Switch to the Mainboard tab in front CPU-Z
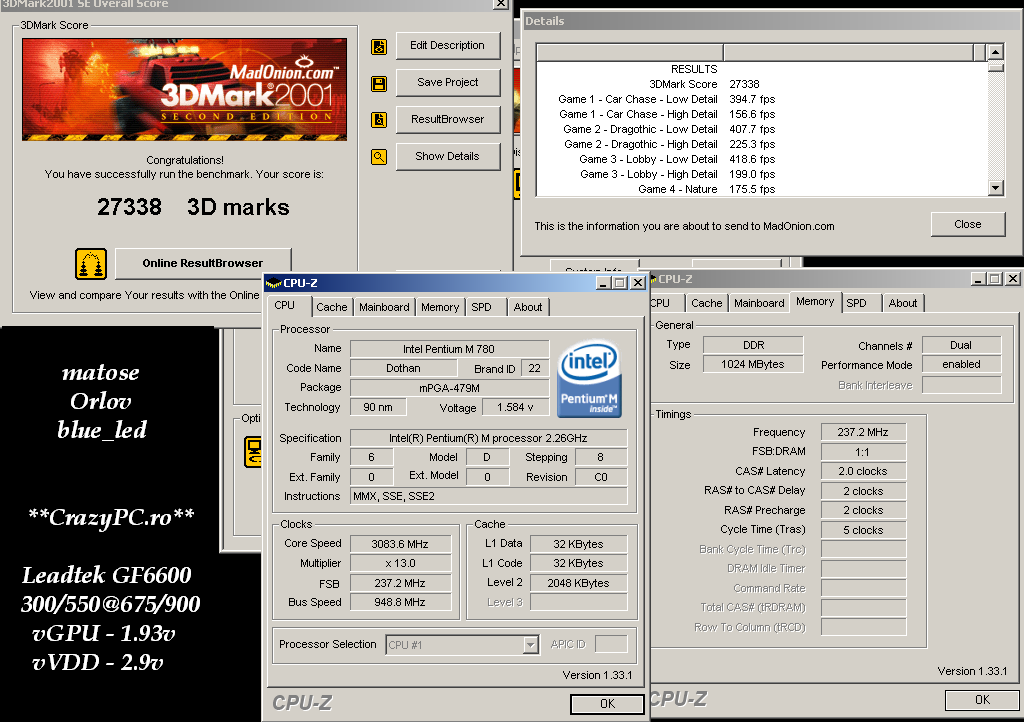This screenshot has width=1024, height=722. click(x=384, y=307)
